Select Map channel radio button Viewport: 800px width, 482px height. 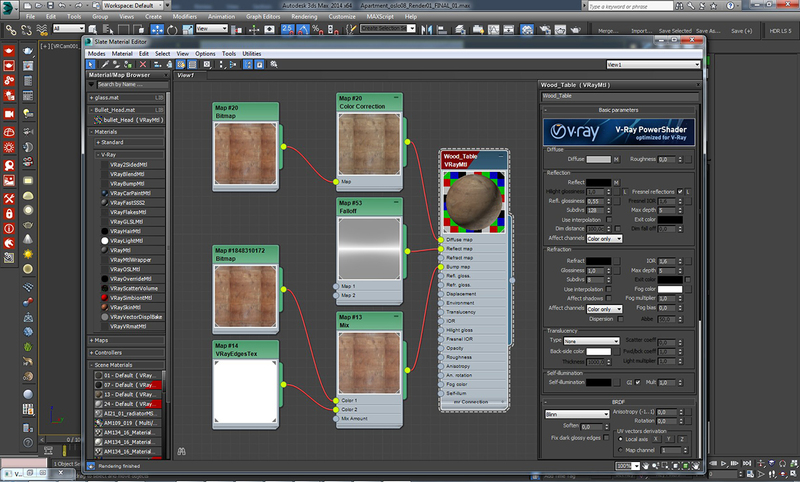(620, 450)
